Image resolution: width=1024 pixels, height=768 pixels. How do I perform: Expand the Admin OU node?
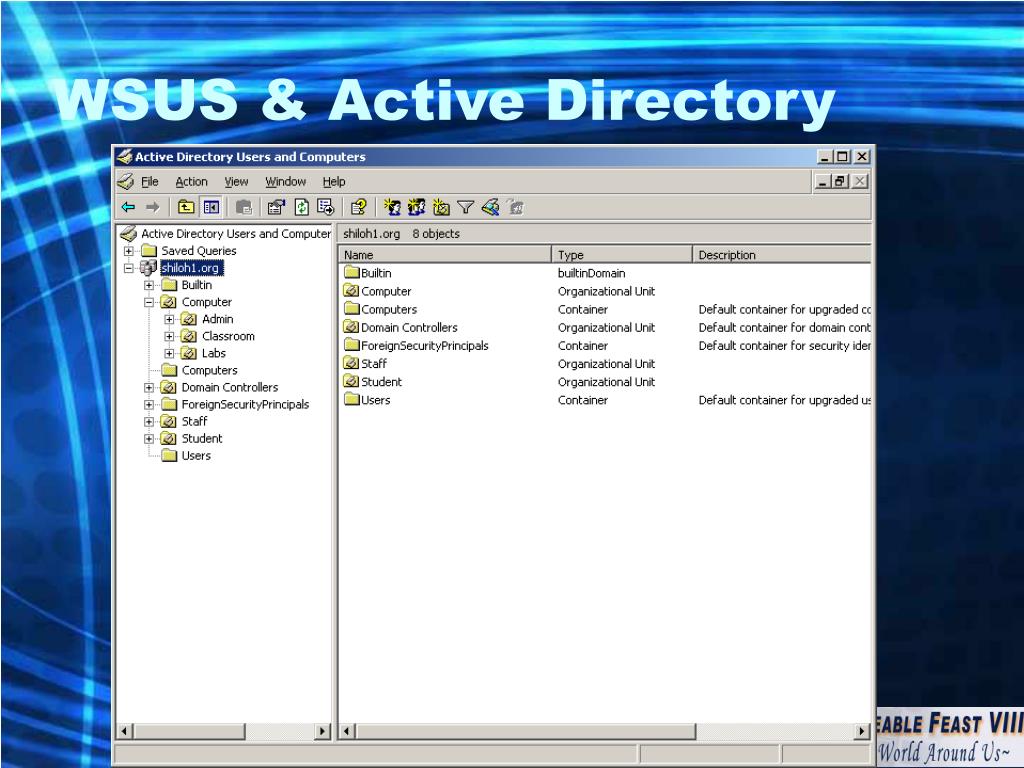(x=169, y=319)
